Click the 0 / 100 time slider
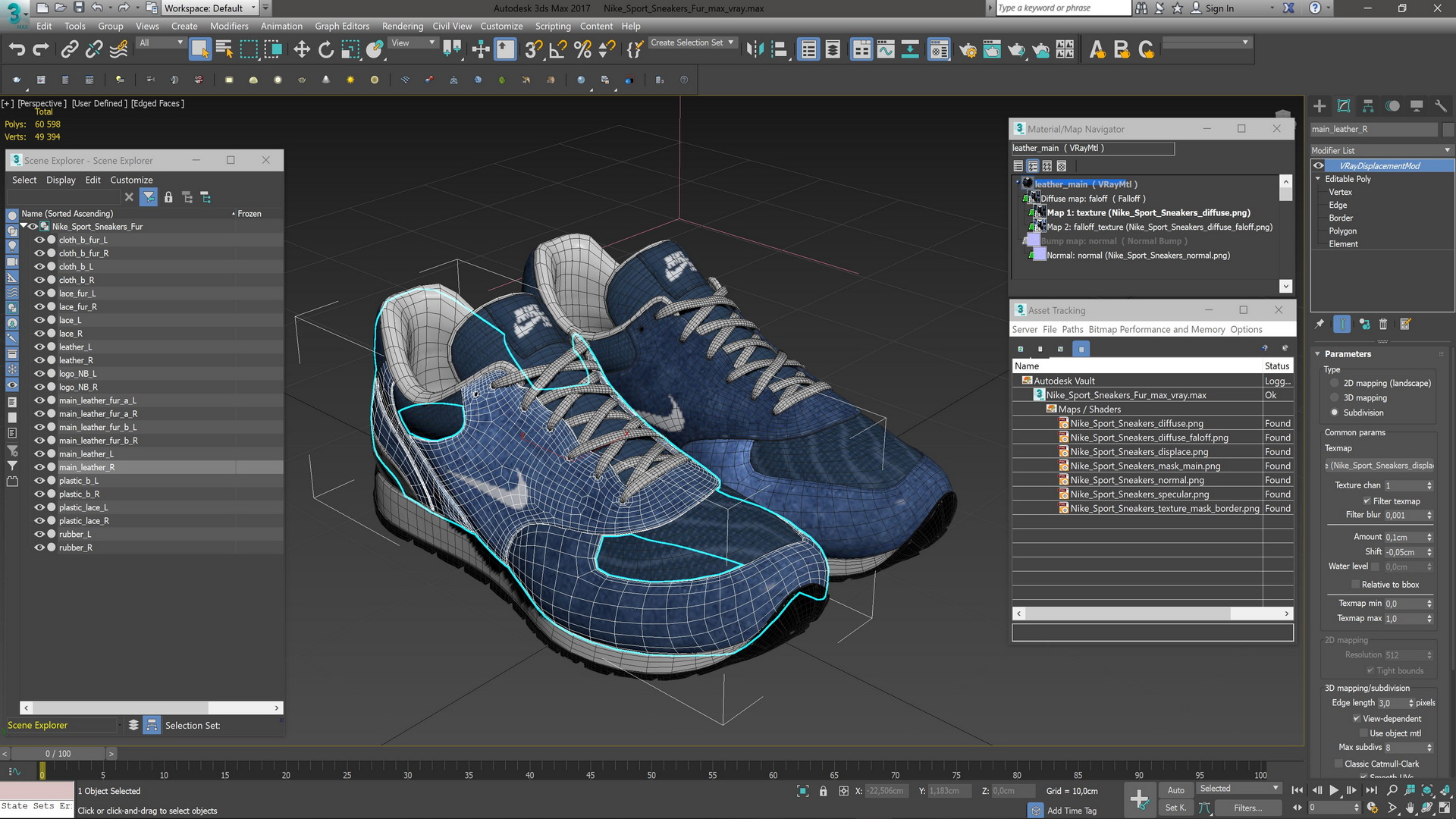 click(x=58, y=754)
